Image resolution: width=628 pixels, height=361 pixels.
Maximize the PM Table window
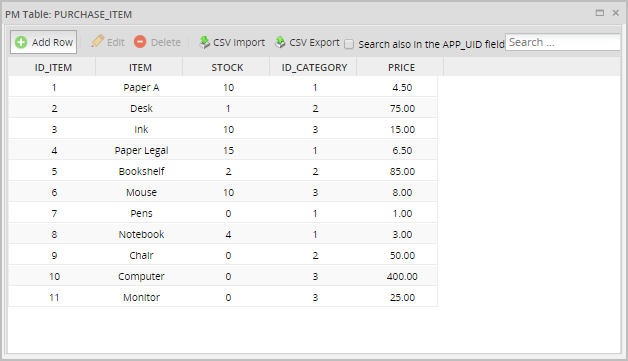600,13
